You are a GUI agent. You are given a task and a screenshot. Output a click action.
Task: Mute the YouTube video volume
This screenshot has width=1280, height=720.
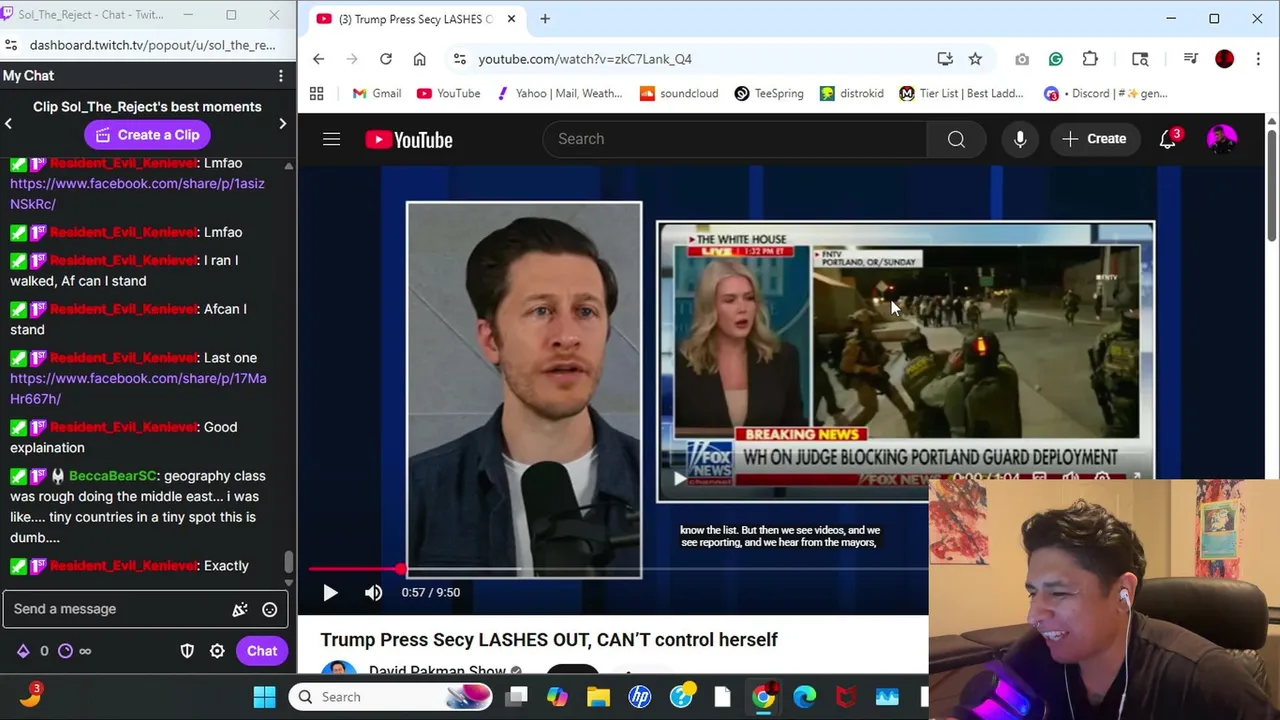[x=373, y=592]
